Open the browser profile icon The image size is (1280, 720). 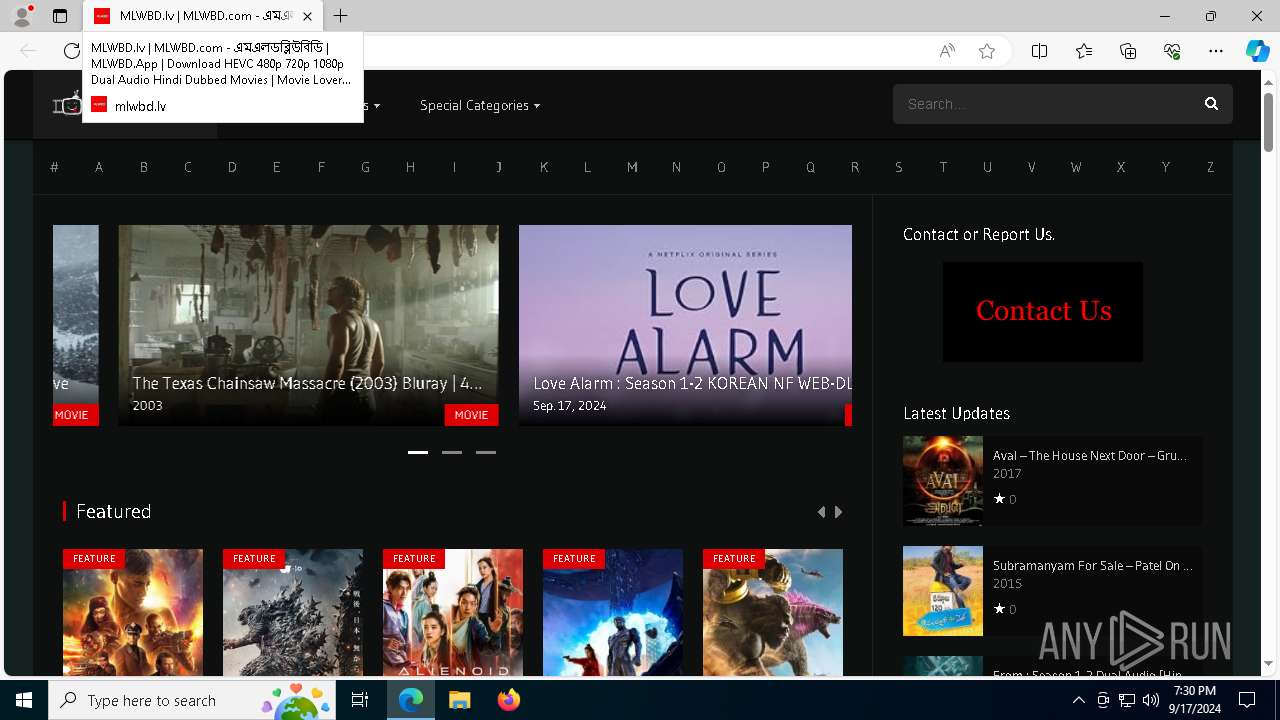tap(22, 16)
